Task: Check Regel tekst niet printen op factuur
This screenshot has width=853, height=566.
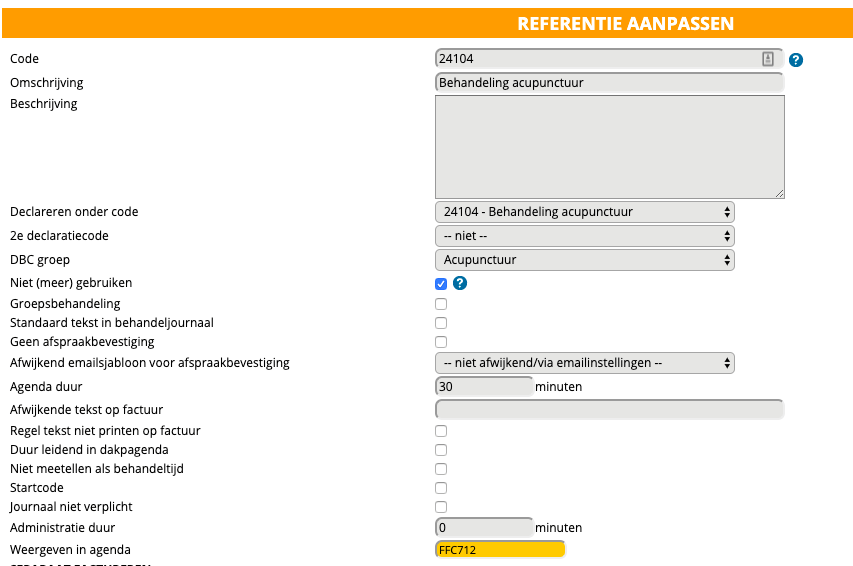Action: 441,431
